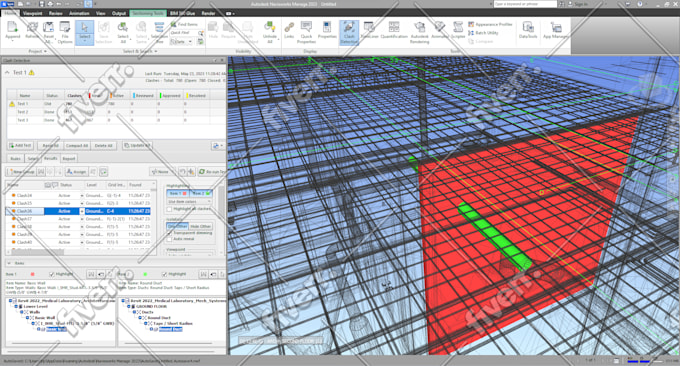Toggle the Transparent dimming checkbox
The height and width of the screenshot is (366, 680).
170,233
